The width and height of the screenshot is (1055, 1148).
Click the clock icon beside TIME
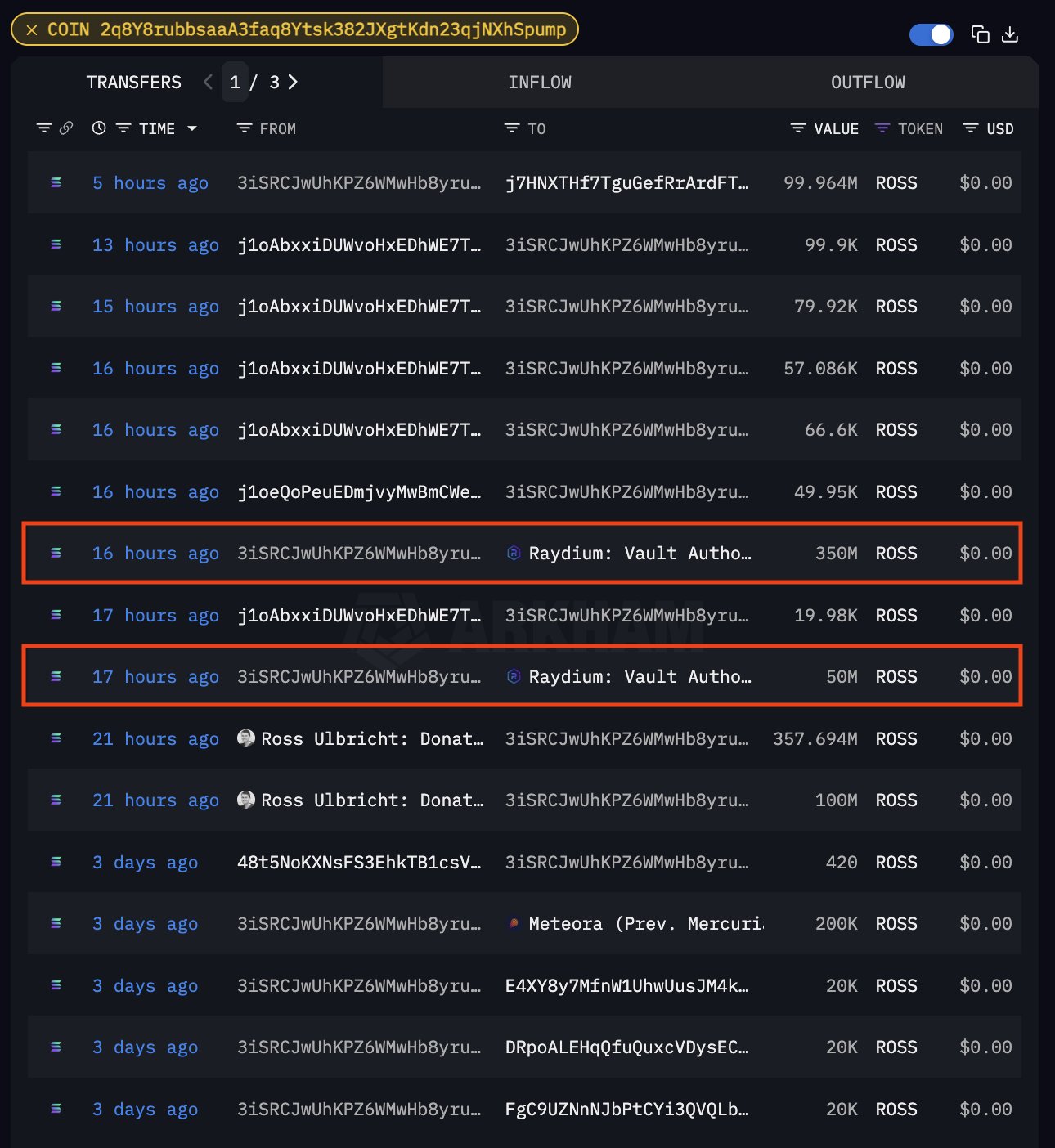(99, 128)
